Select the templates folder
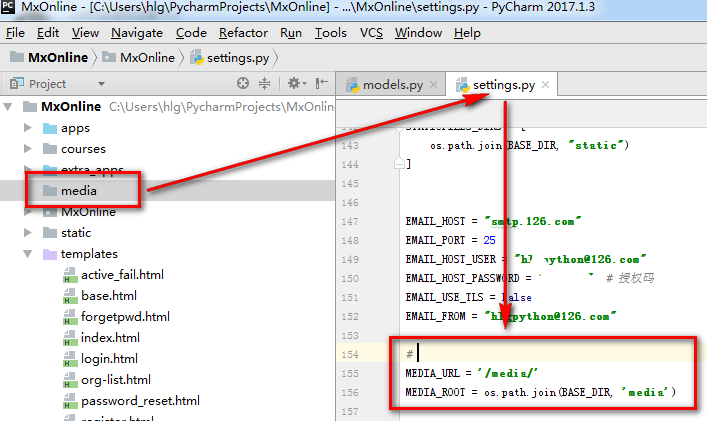This screenshot has width=707, height=421. tap(89, 254)
